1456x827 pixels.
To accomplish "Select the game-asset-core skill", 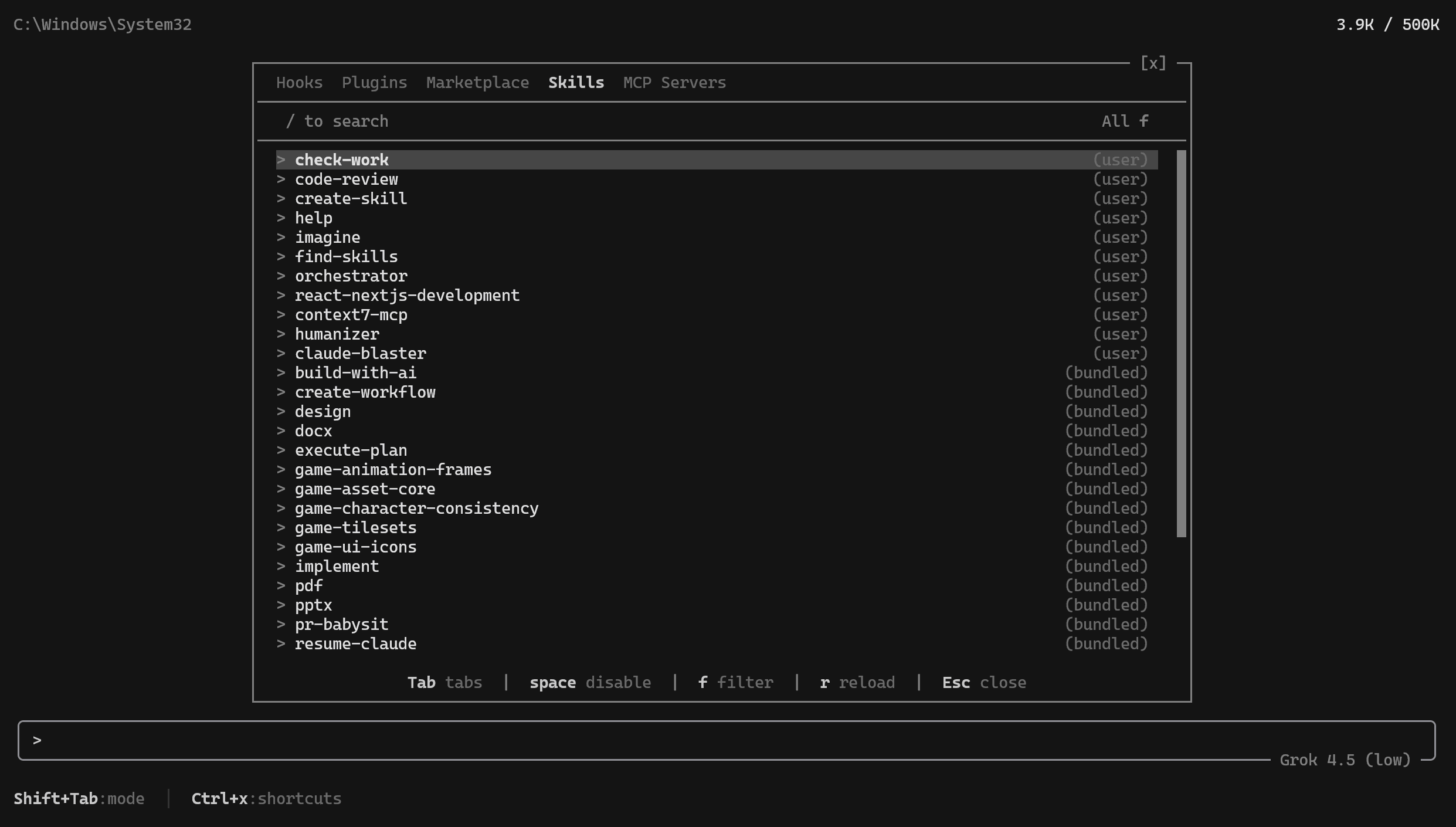I will point(717,489).
